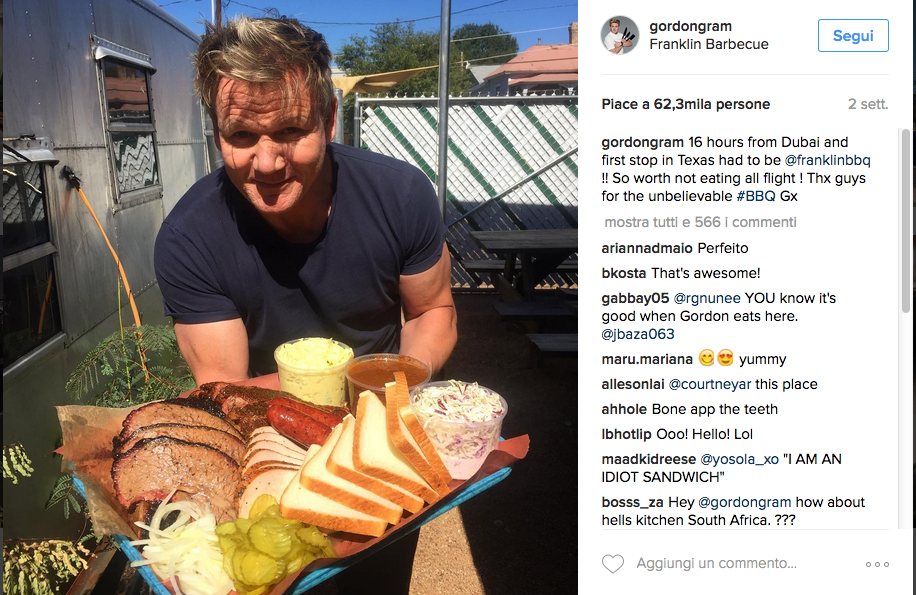The width and height of the screenshot is (916, 595).
Task: Click the @rgnunee mention
Action: (707, 298)
